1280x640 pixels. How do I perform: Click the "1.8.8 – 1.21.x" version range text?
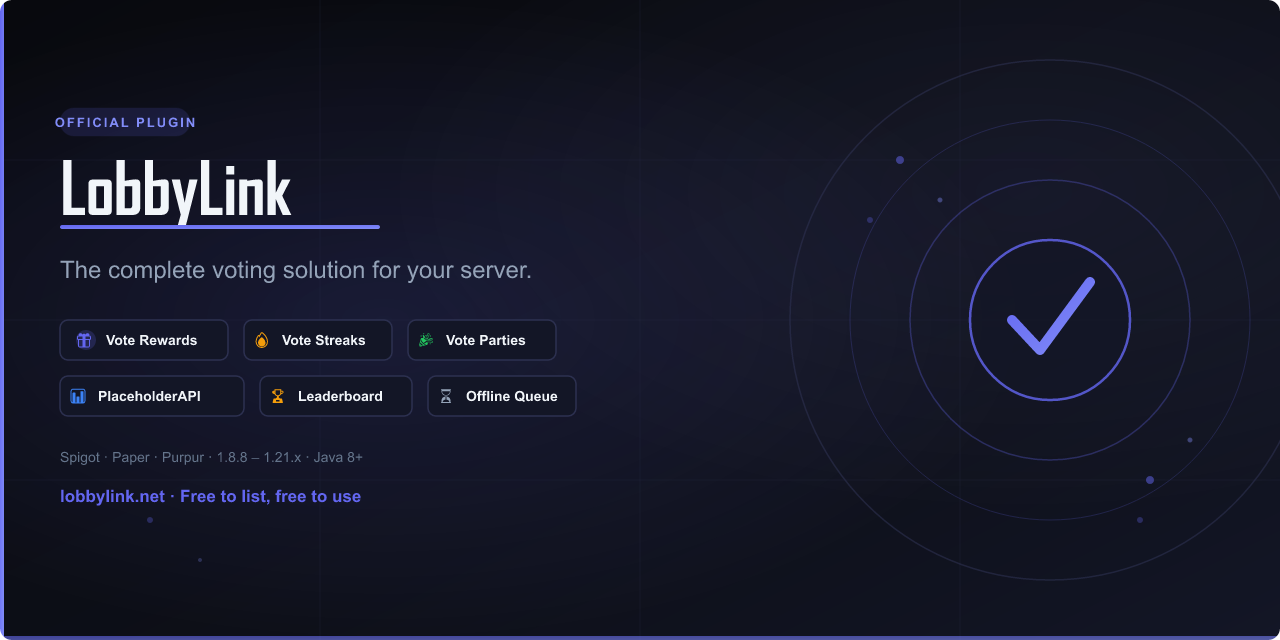[x=259, y=457]
